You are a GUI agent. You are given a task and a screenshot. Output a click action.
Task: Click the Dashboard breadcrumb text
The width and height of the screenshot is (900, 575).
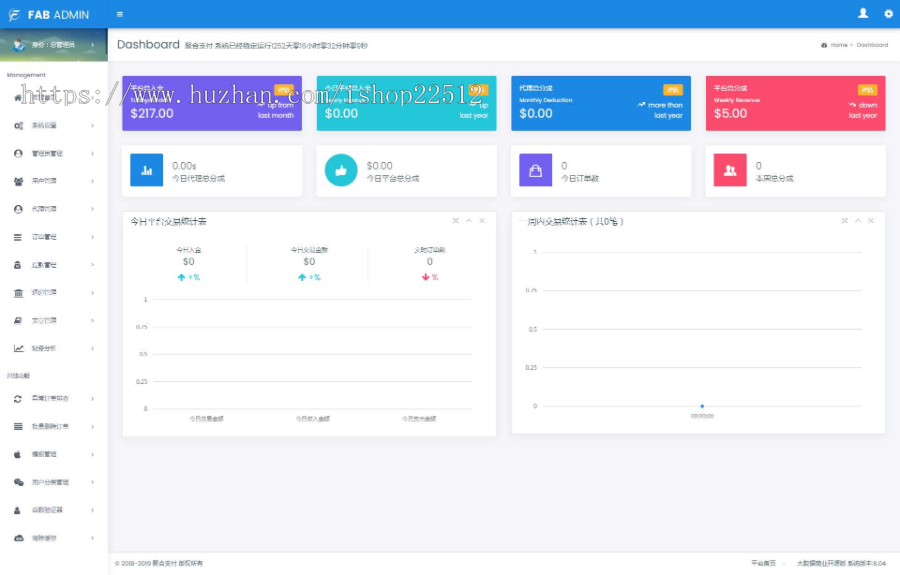[872, 45]
